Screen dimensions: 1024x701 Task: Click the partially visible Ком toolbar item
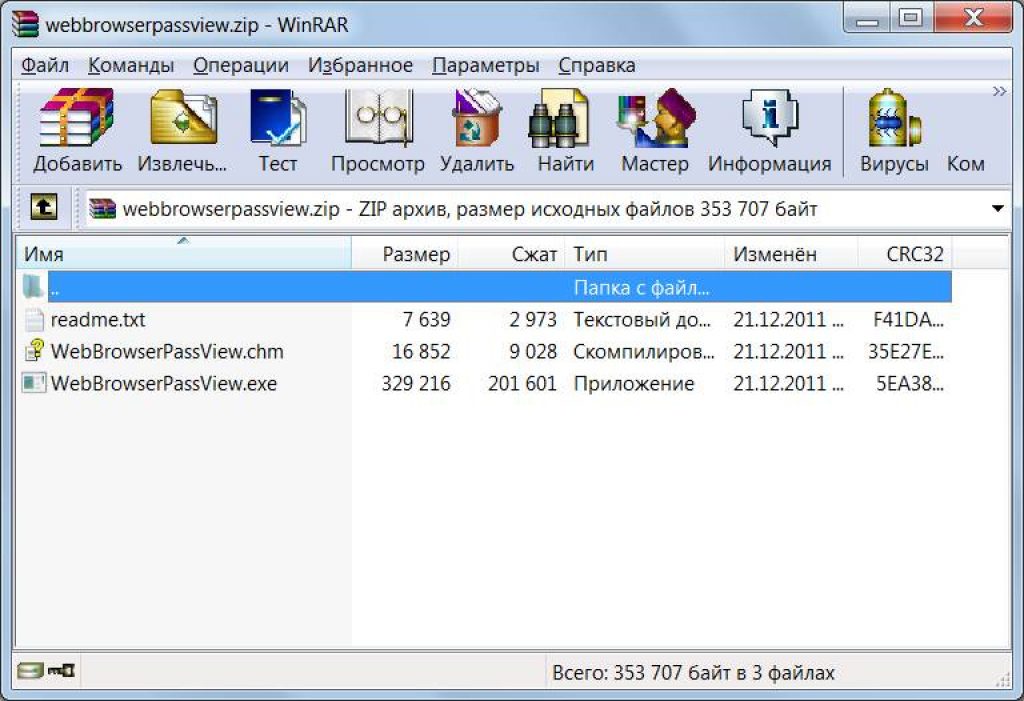pyautogui.click(x=966, y=163)
